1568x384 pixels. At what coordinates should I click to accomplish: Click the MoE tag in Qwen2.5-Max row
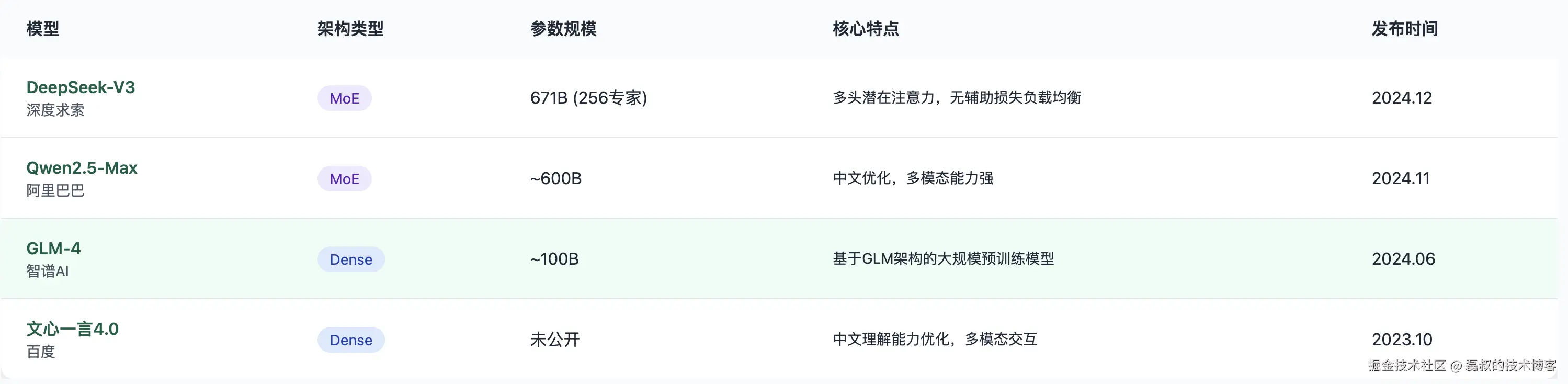[x=344, y=179]
